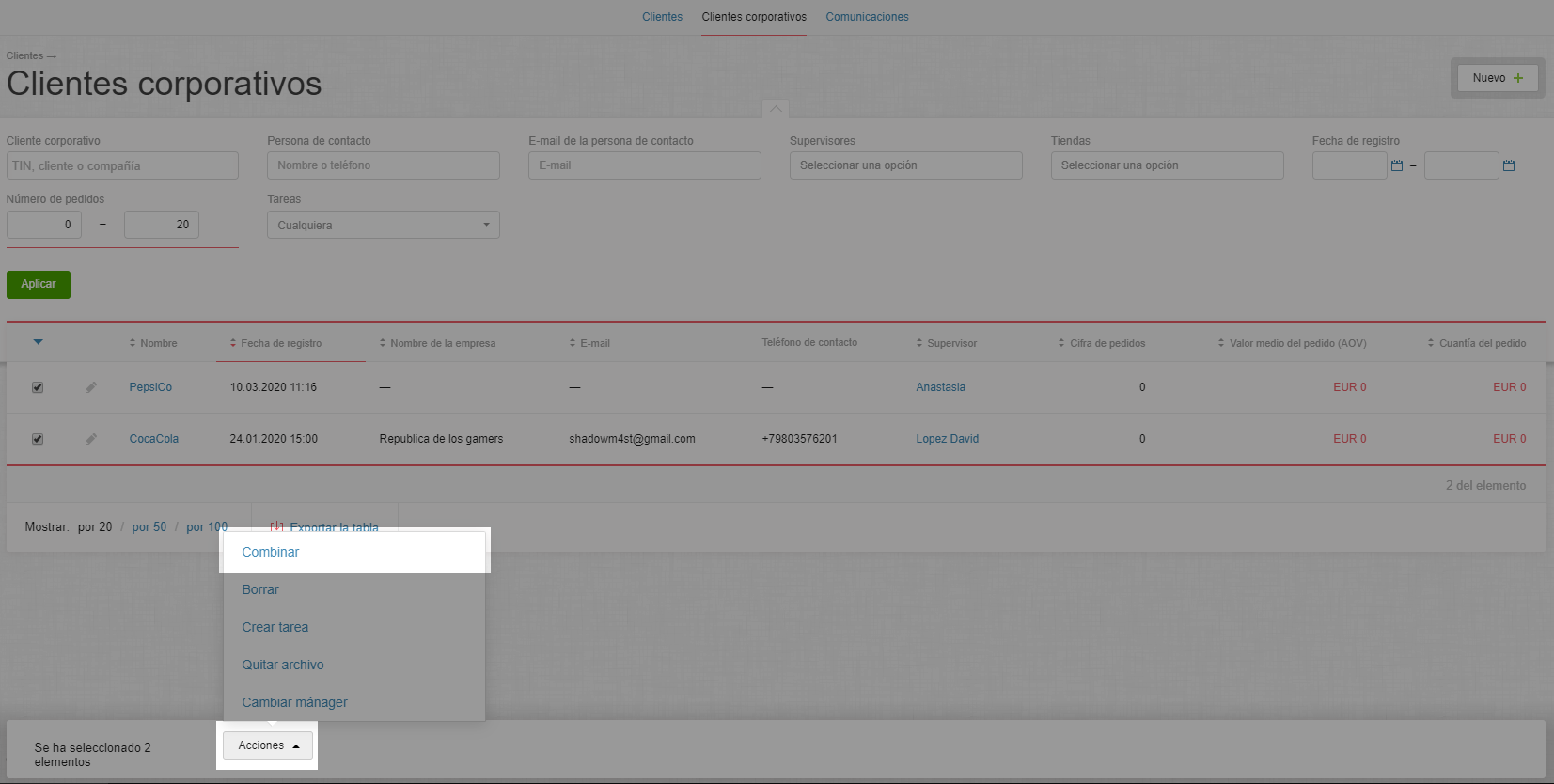Screen dimensions: 1554x784
Task: Uncheck the CocaCola row checkbox
Action: pos(38,439)
